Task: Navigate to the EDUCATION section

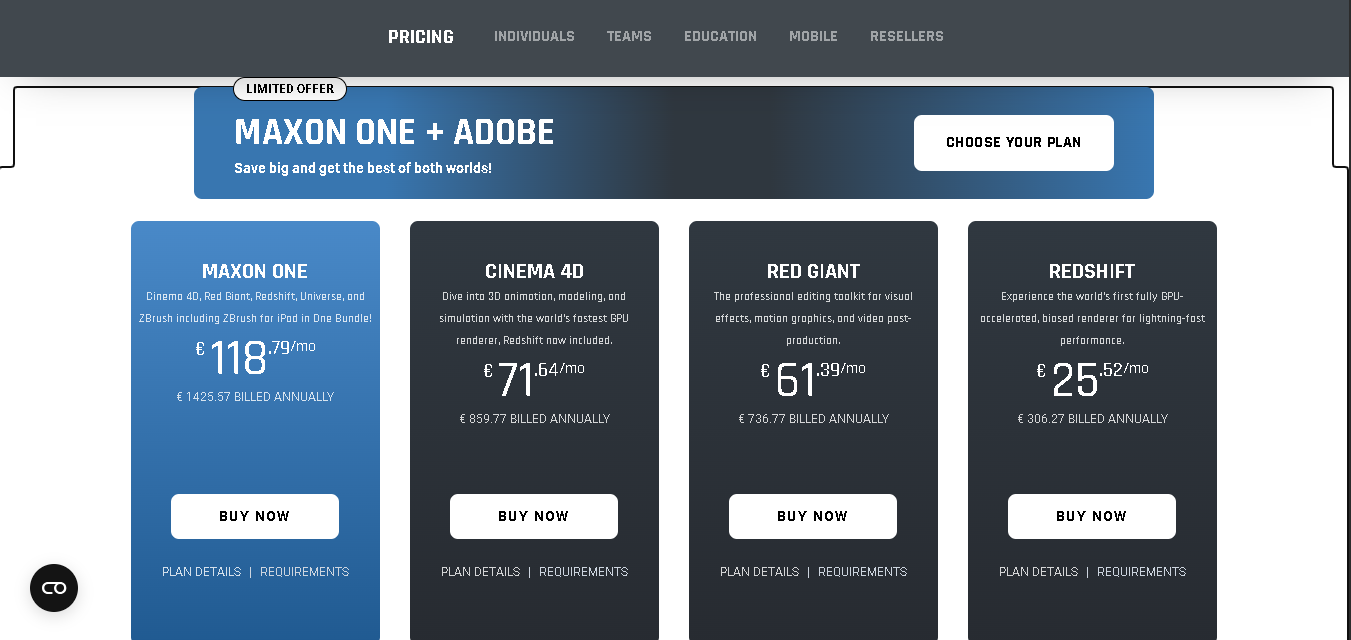Action: pyautogui.click(x=720, y=36)
